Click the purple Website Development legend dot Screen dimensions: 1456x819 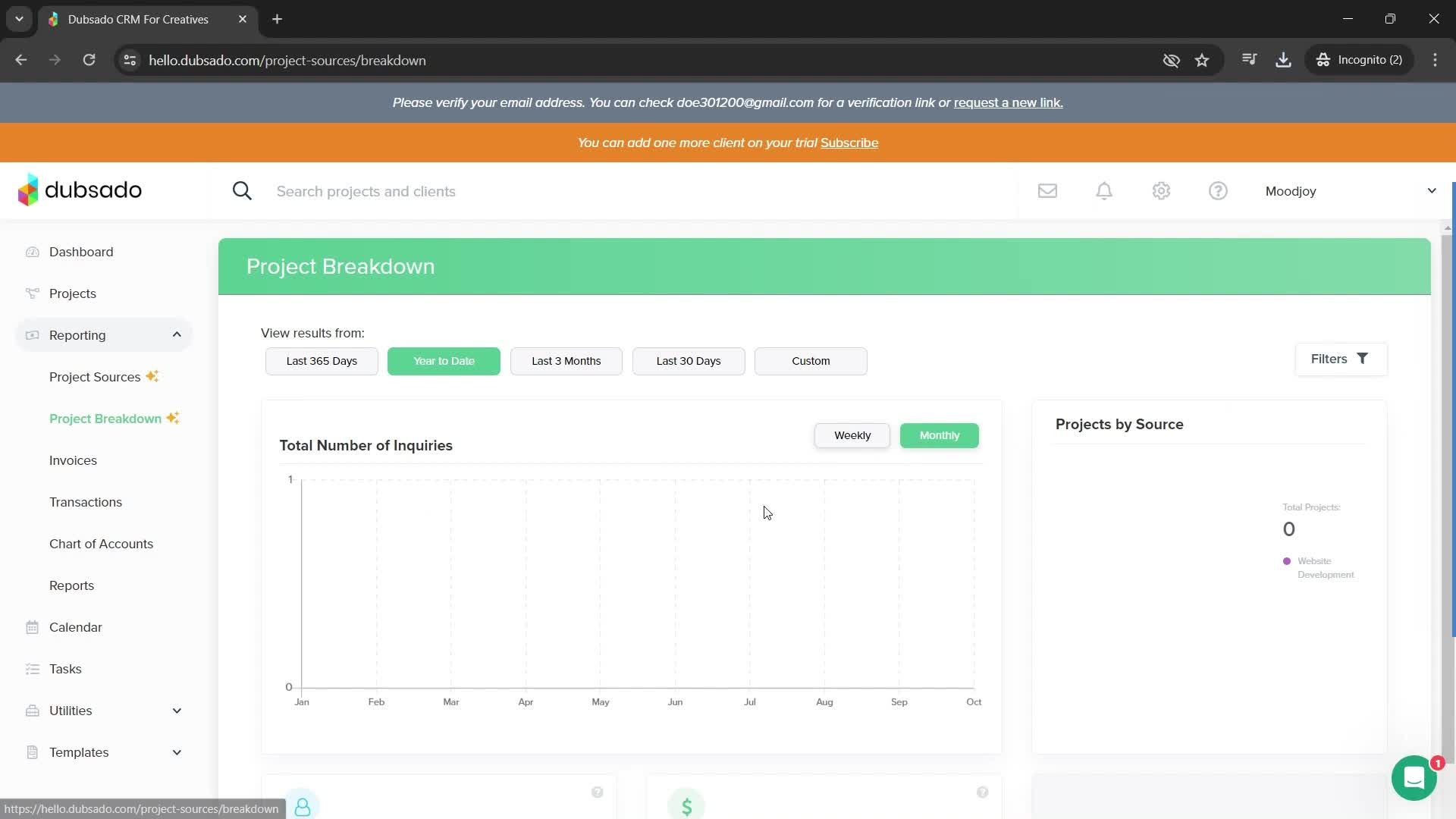1287,561
